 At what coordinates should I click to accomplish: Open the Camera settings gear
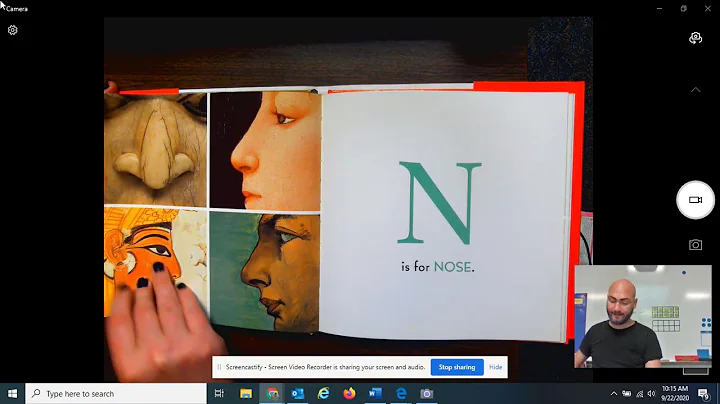coord(12,30)
